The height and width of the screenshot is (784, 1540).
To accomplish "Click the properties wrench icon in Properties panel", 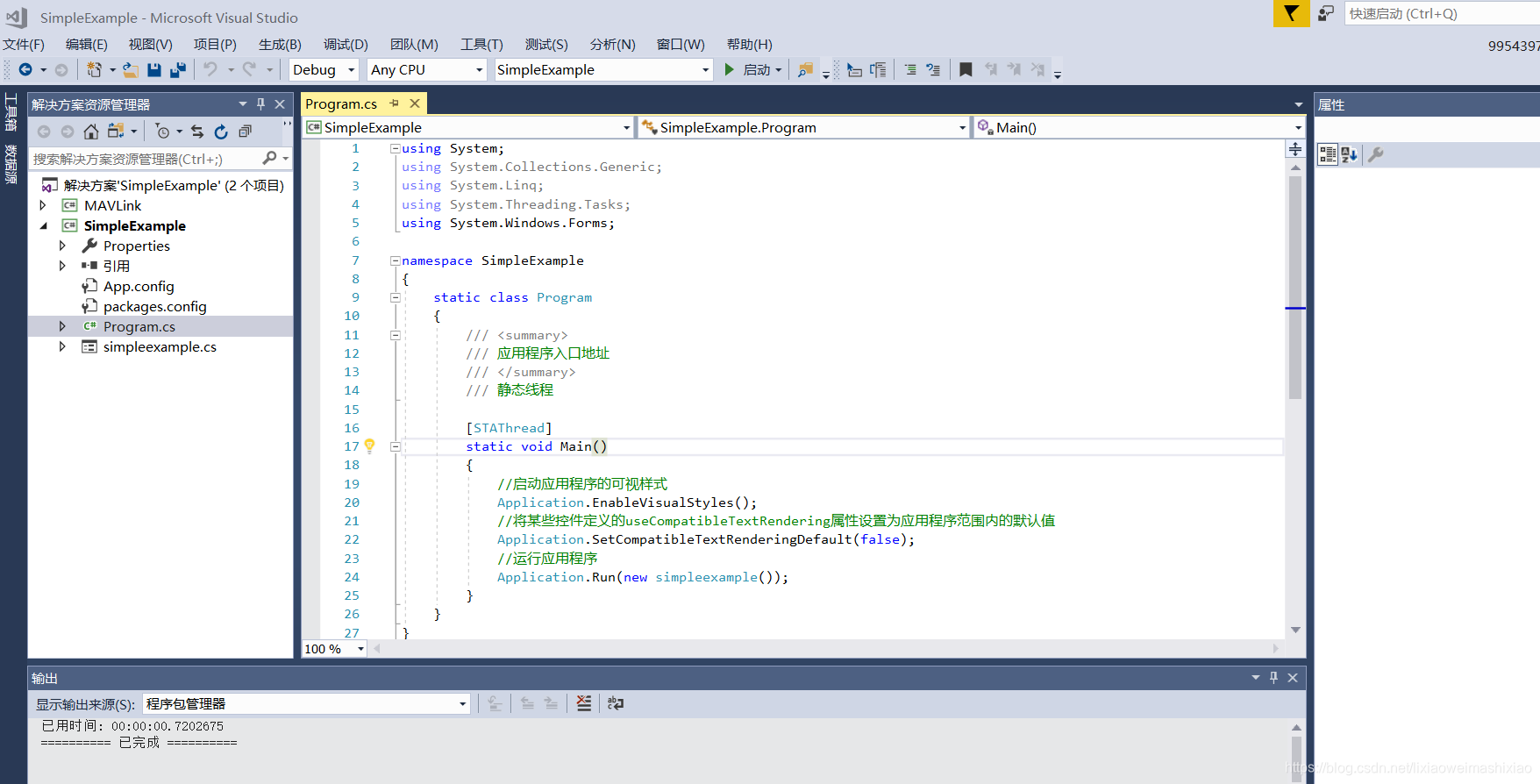I will tap(1376, 154).
